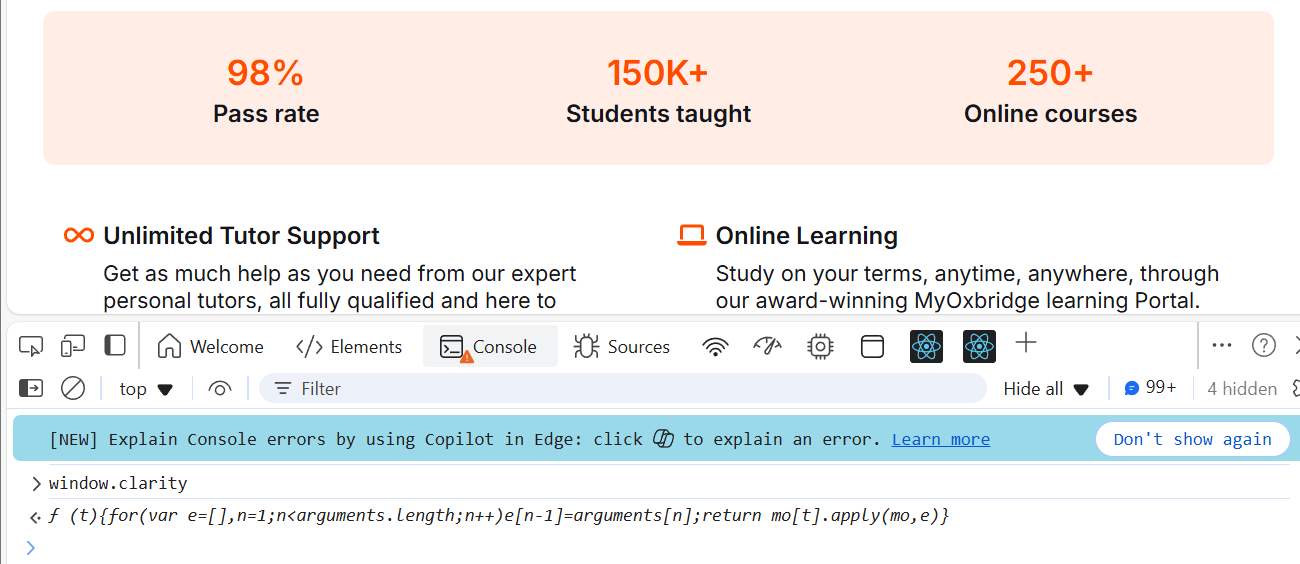Click the Don't show again button
This screenshot has width=1300, height=564.
(1192, 439)
